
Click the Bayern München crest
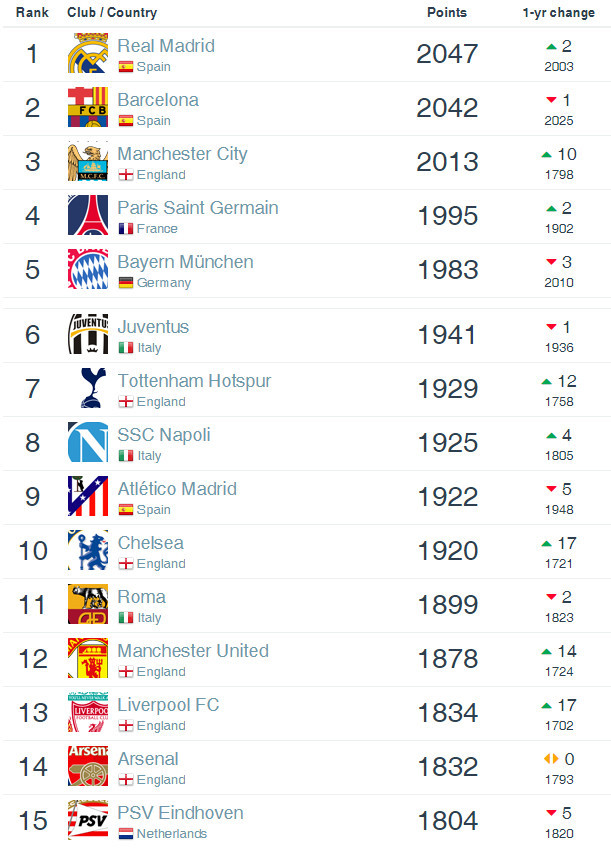click(88, 269)
